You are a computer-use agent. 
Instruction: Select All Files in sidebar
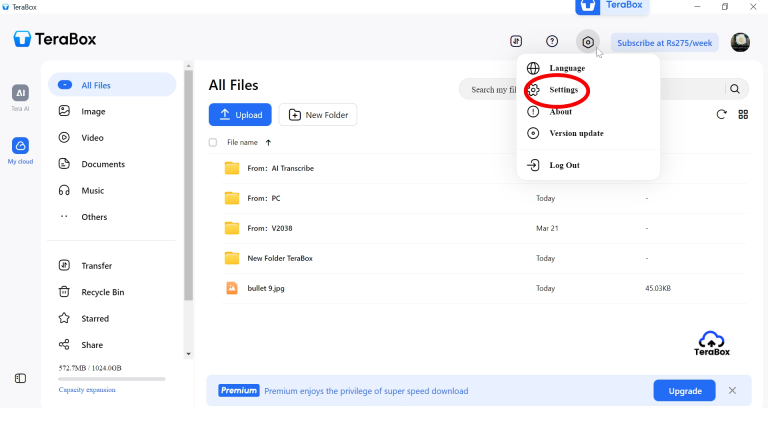[112, 85]
